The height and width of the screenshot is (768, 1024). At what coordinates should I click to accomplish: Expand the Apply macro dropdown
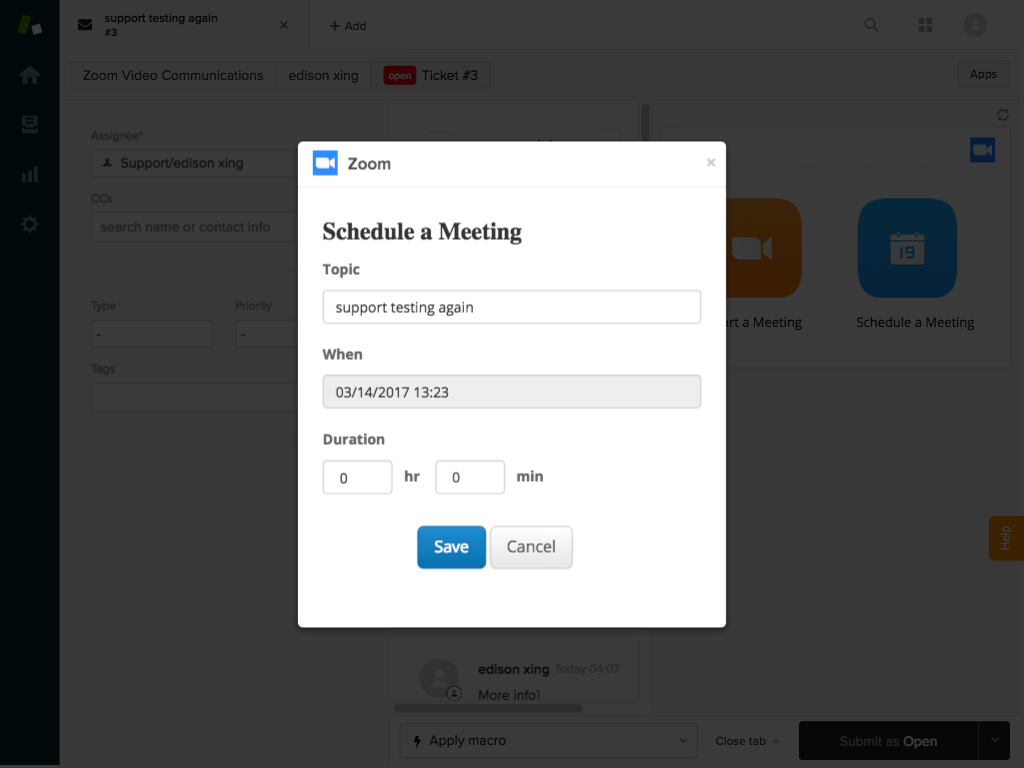(x=549, y=741)
